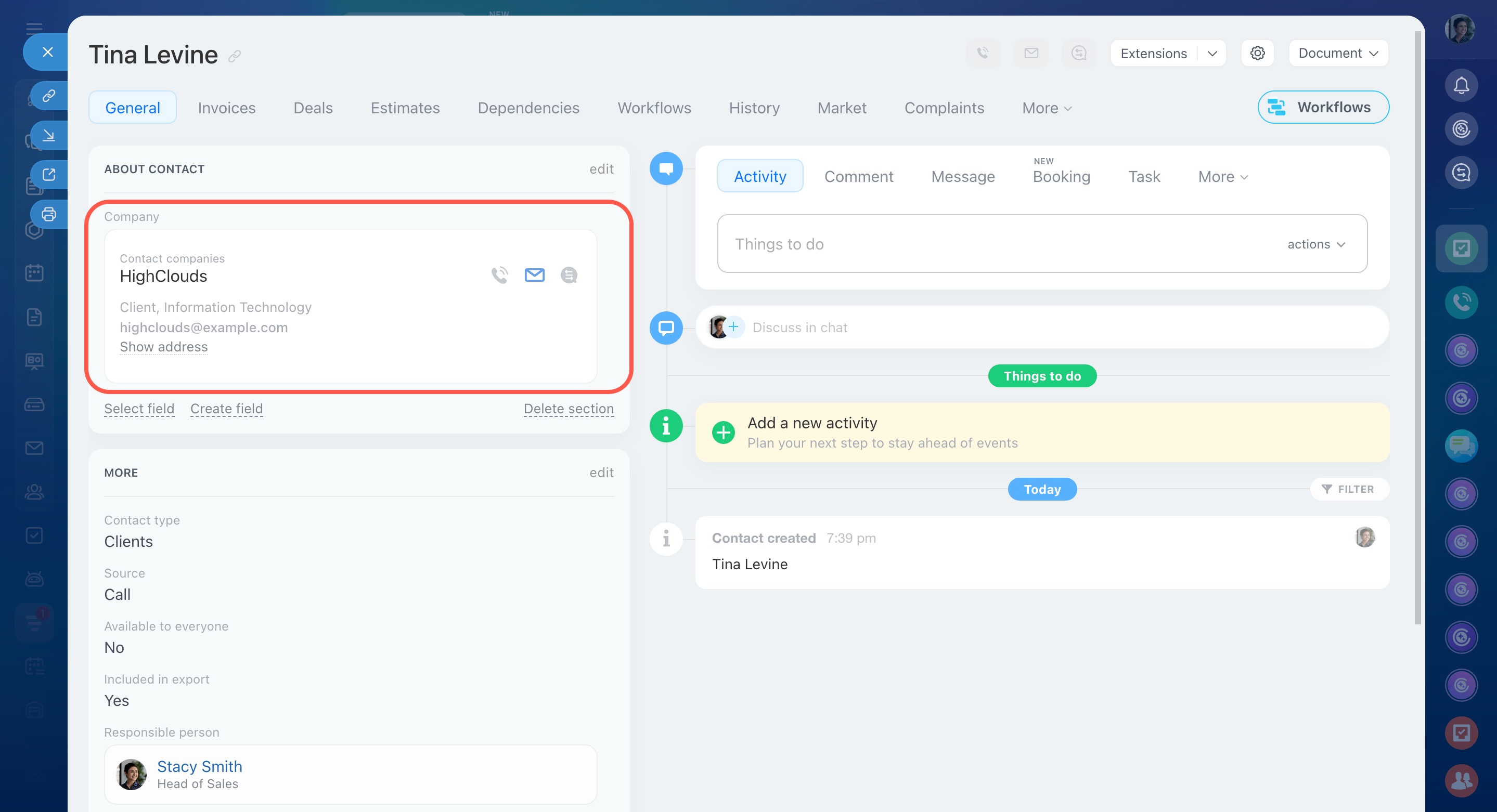Click the phone call icon for HighClouds
The image size is (1497, 812).
point(499,274)
